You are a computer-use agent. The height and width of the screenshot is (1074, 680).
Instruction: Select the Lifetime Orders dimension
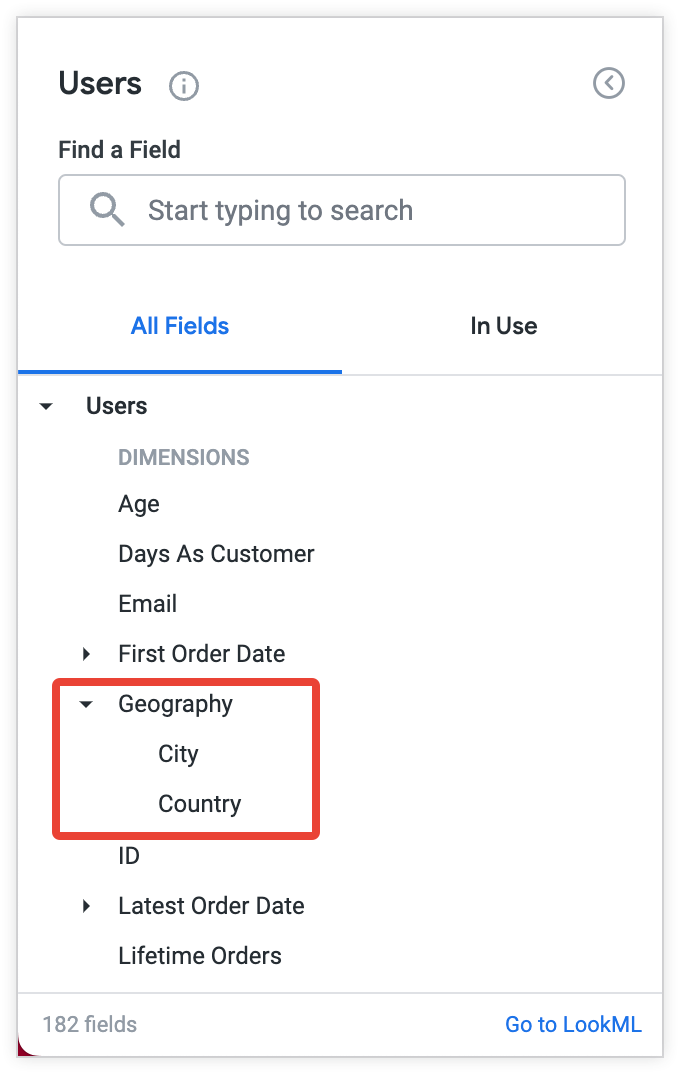[x=200, y=956]
